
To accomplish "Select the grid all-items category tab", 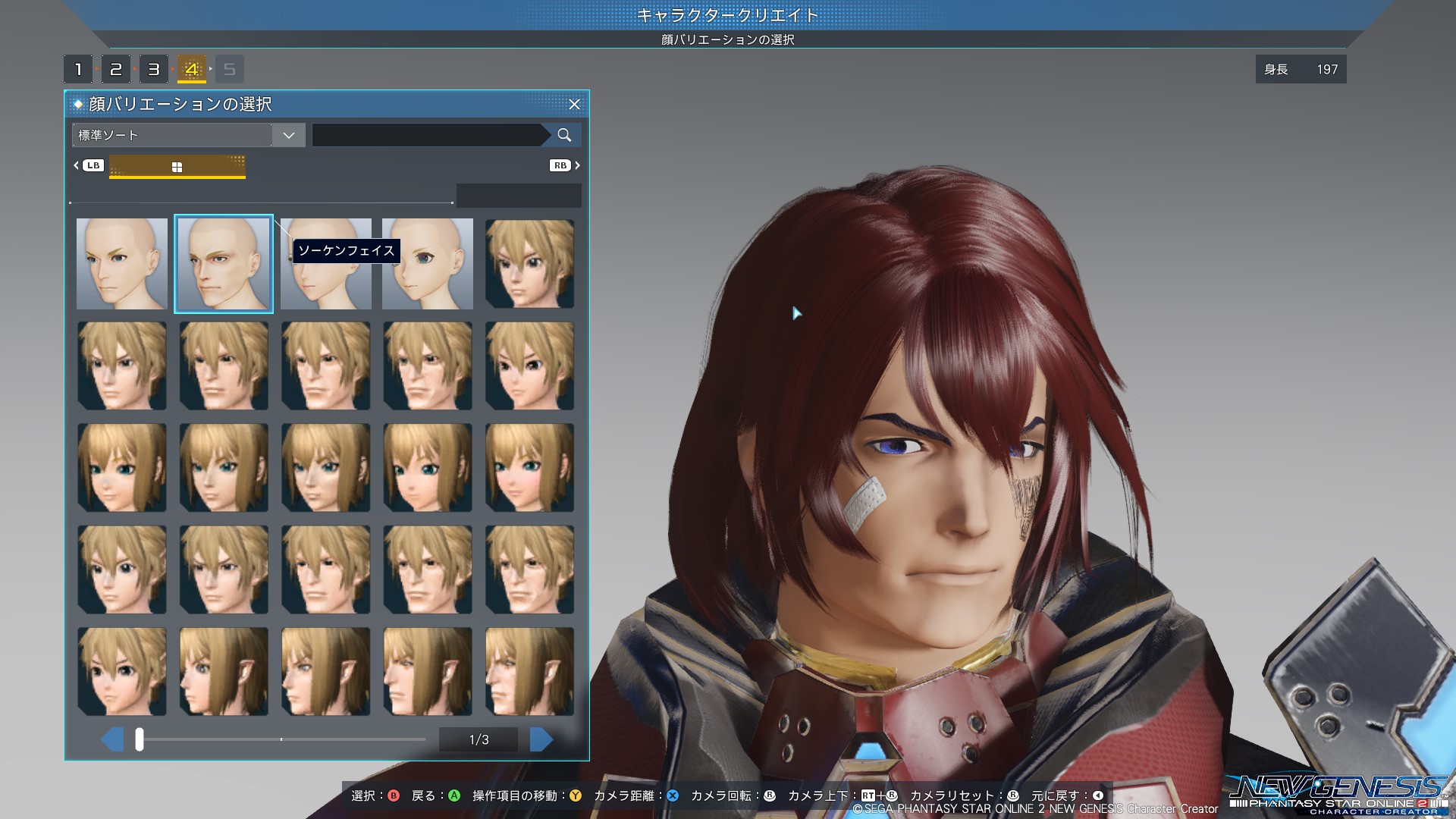I will click(x=177, y=167).
